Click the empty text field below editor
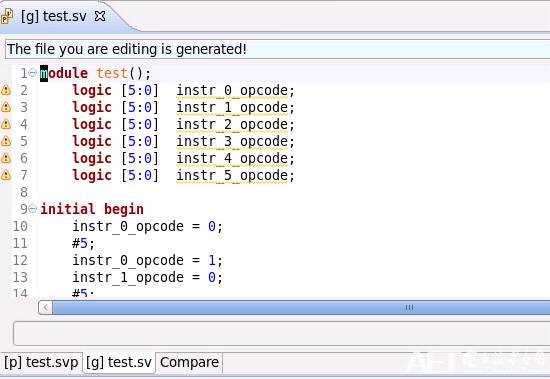The image size is (550, 379). click(x=282, y=333)
